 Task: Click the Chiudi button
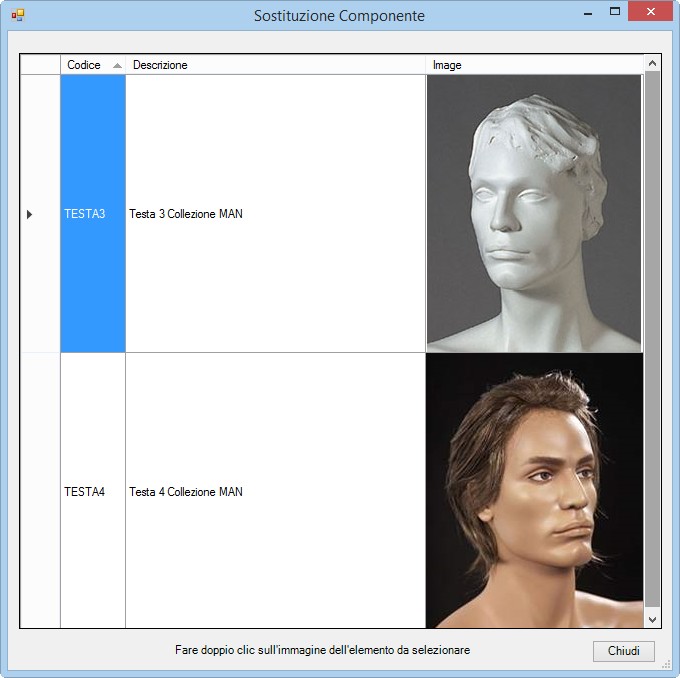click(x=624, y=651)
